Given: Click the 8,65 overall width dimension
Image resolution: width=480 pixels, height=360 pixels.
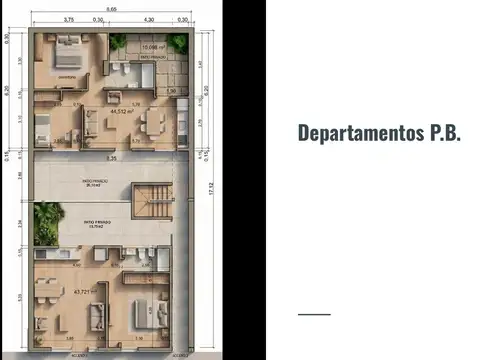Looking at the screenshot, I should coord(111,9).
